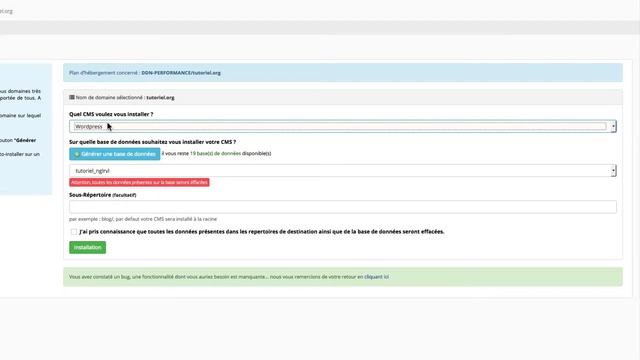640x360 pixels.
Task: Click the Générer une base de données button
Action: (x=115, y=154)
